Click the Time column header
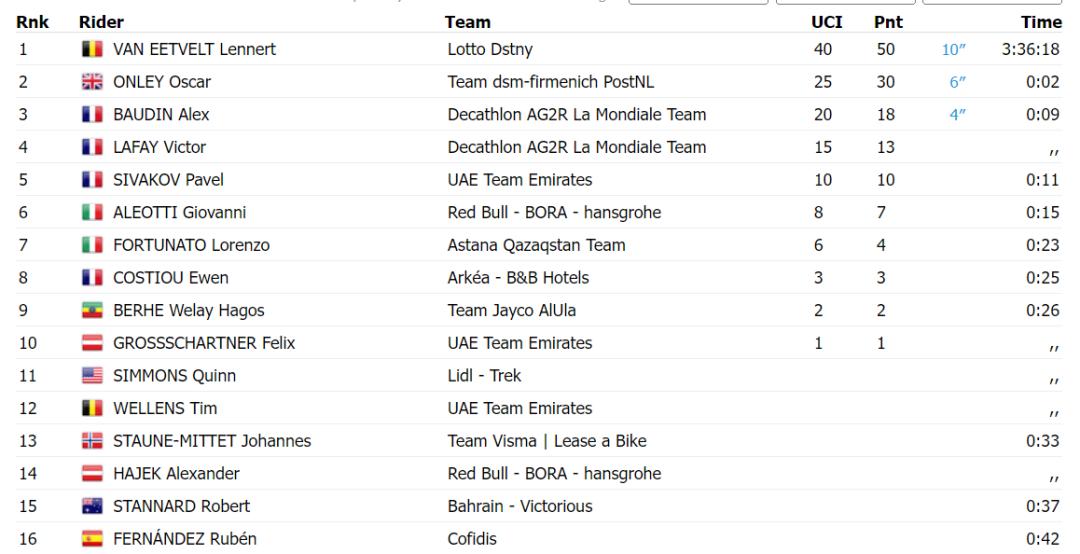 [x=1041, y=22]
